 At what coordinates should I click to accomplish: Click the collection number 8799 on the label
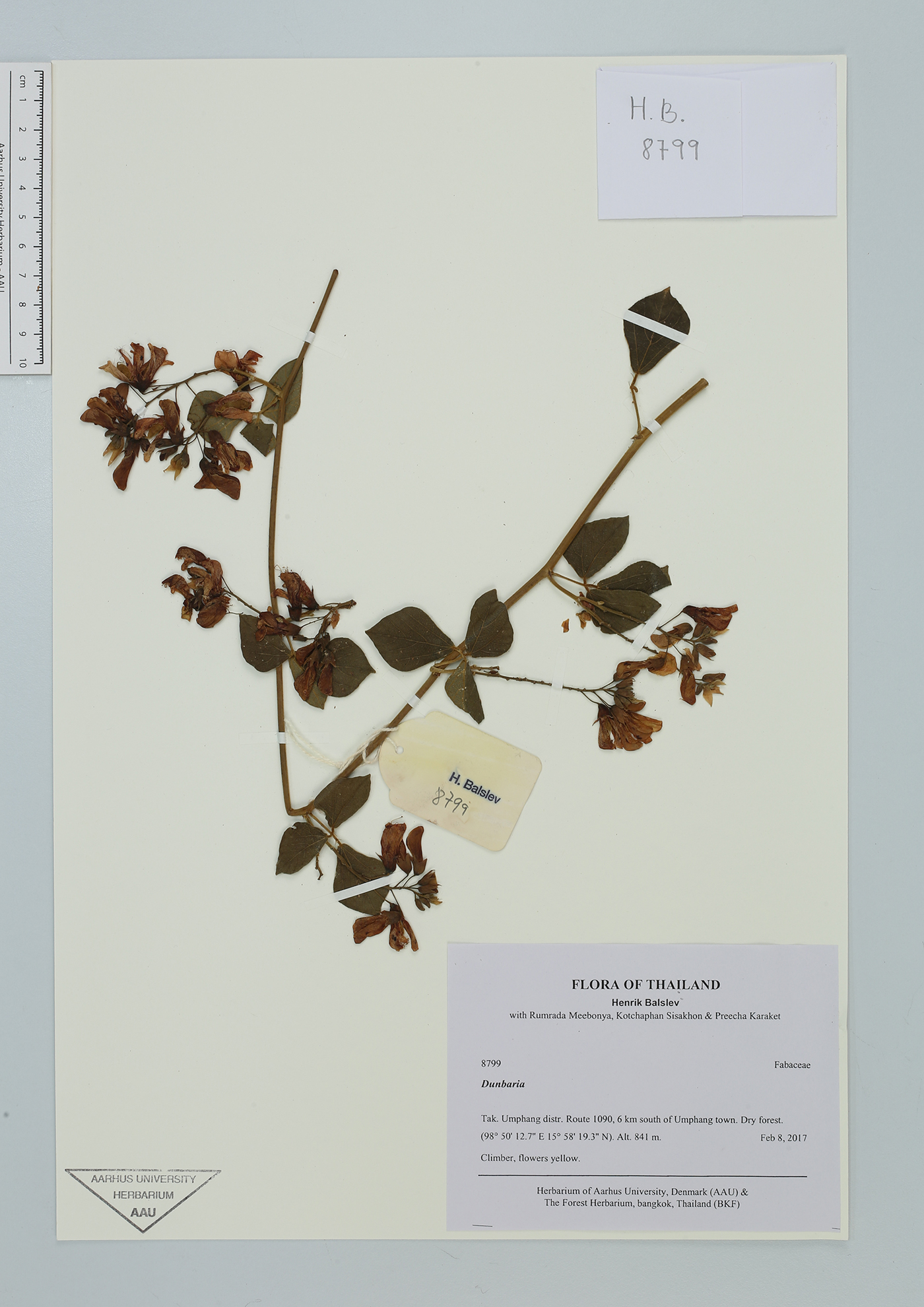coord(490,1063)
